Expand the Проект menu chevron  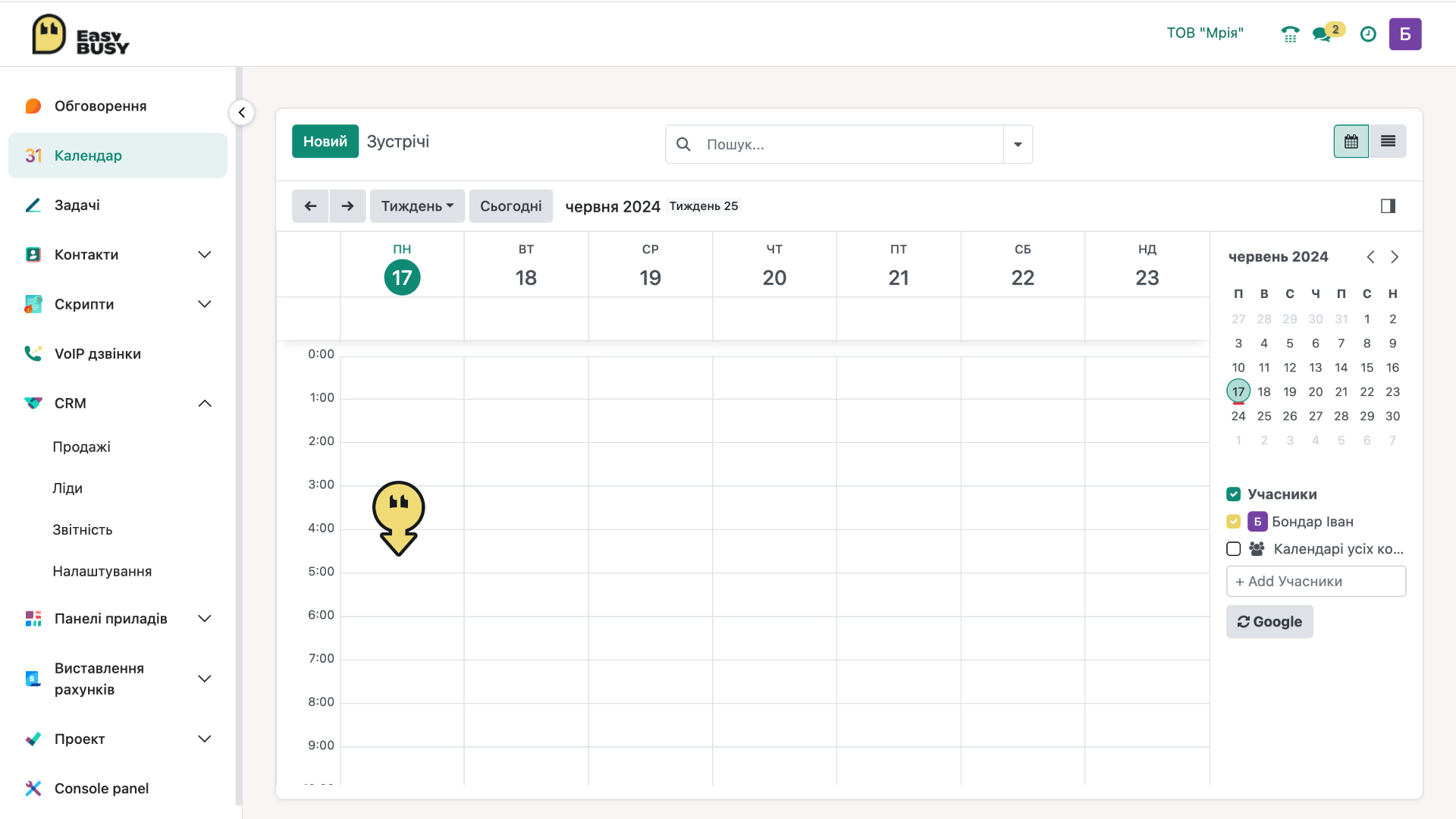205,739
